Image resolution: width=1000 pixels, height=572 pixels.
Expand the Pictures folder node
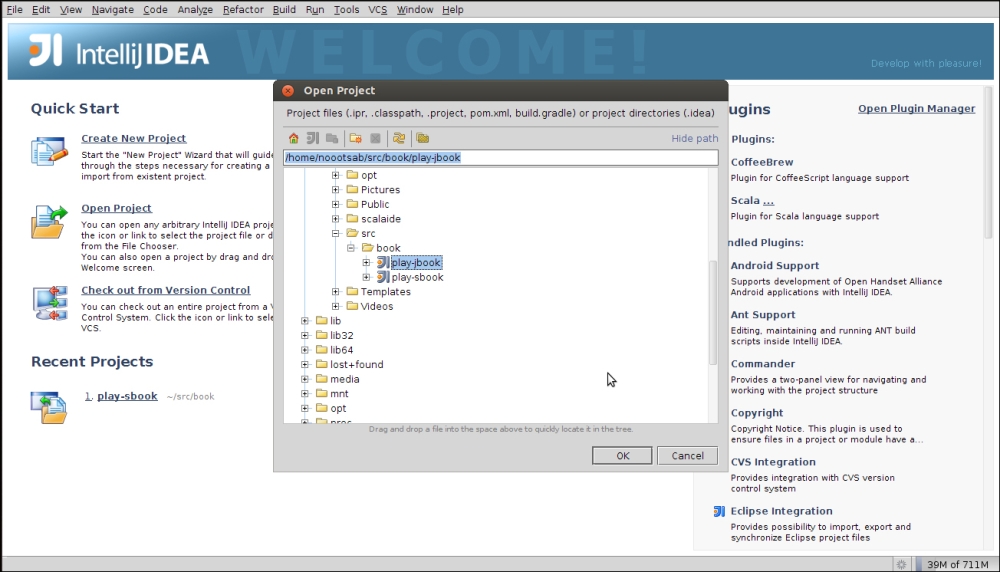pyautogui.click(x=335, y=190)
